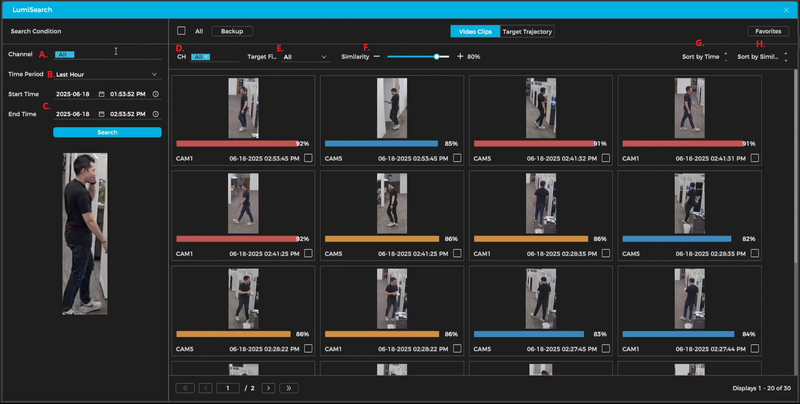
Task: Click the Start Time clock icon
Action: pyautogui.click(x=156, y=94)
